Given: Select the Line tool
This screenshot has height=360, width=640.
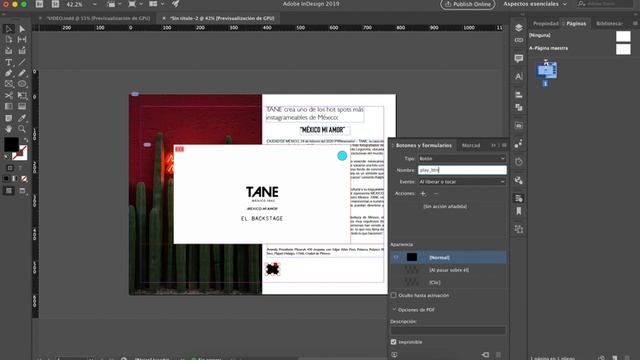Looking at the screenshot, I should pos(22,62).
